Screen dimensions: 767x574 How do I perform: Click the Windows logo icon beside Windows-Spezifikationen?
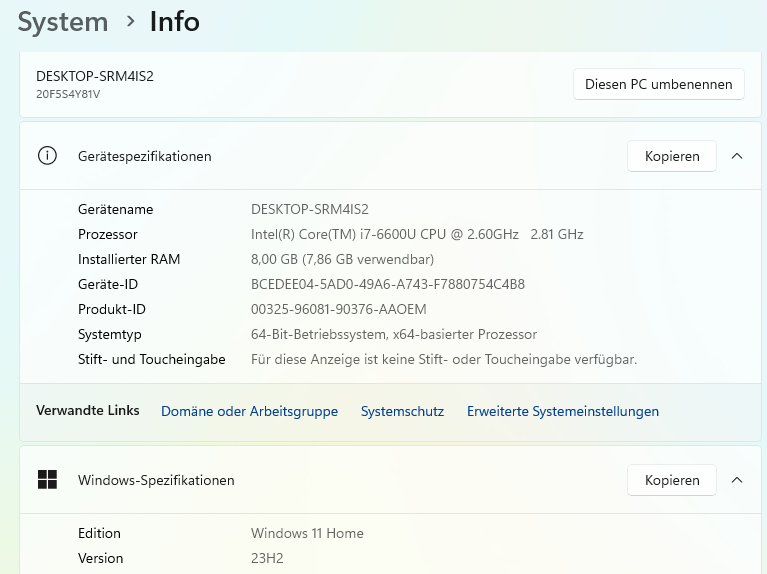(47, 480)
